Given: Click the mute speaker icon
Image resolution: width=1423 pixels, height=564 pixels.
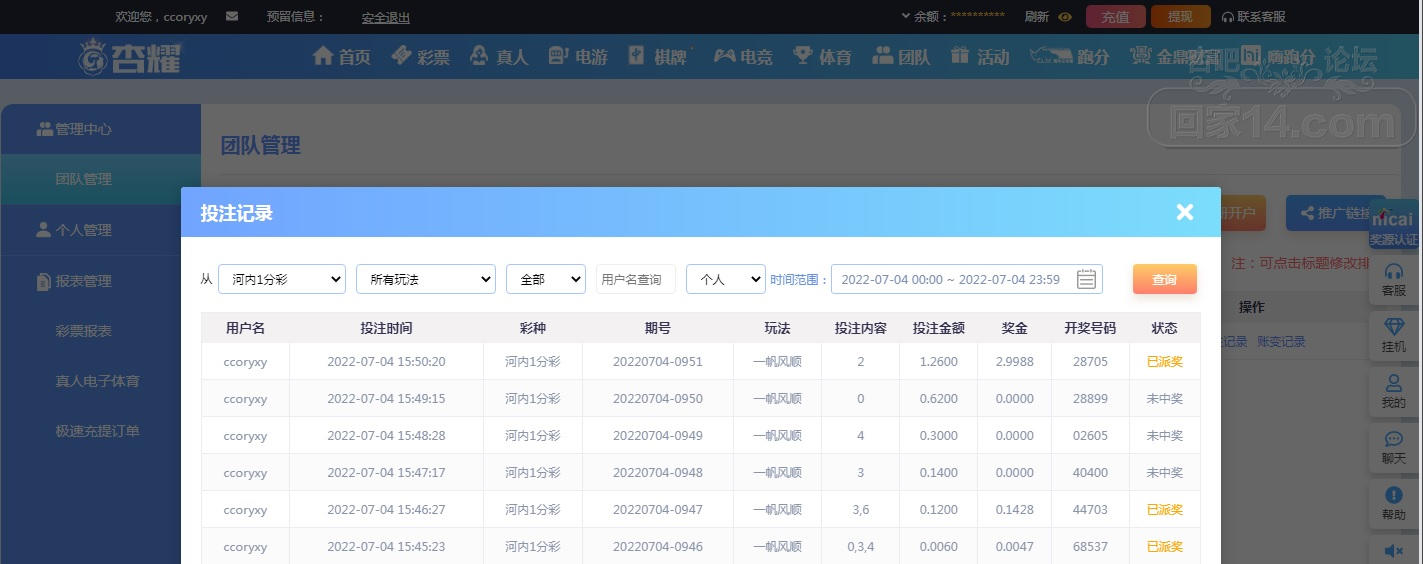Looking at the screenshot, I should [x=1393, y=550].
